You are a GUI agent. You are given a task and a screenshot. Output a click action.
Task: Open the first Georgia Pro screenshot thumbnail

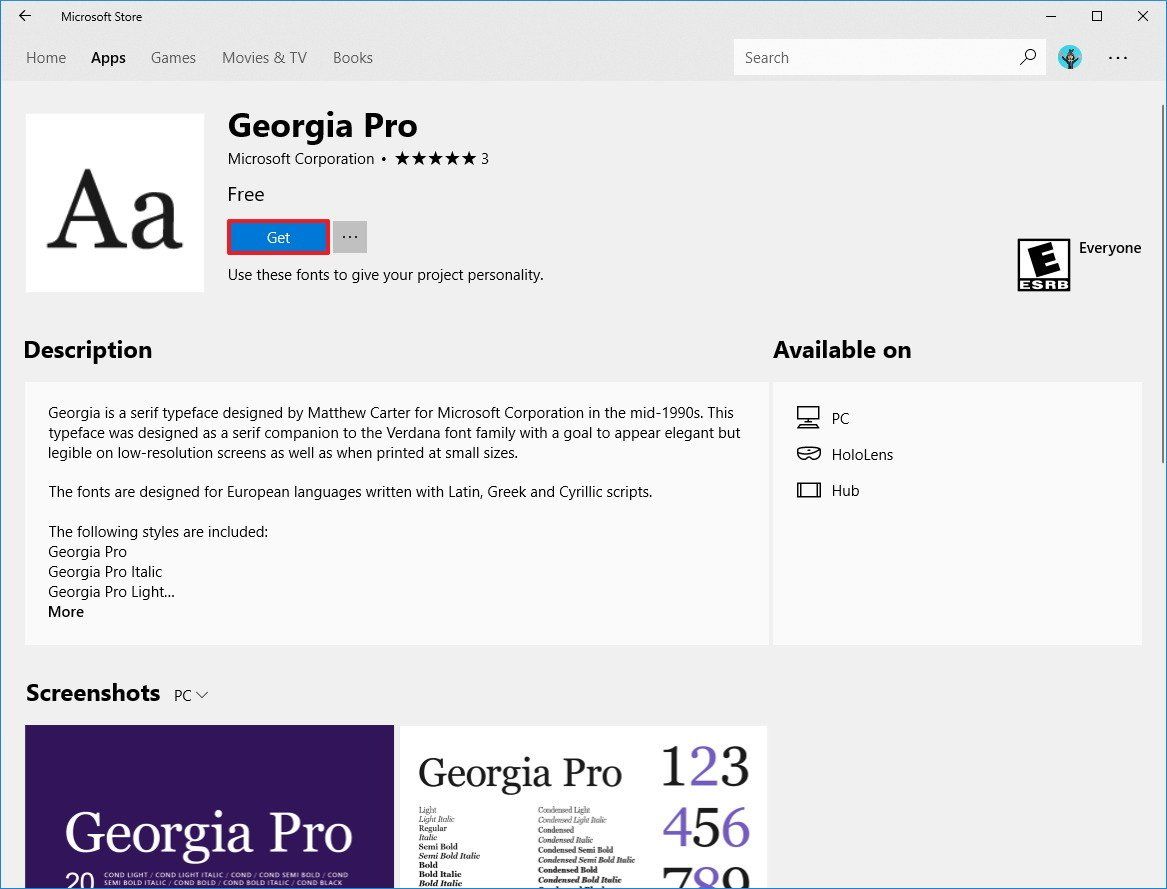pos(208,807)
